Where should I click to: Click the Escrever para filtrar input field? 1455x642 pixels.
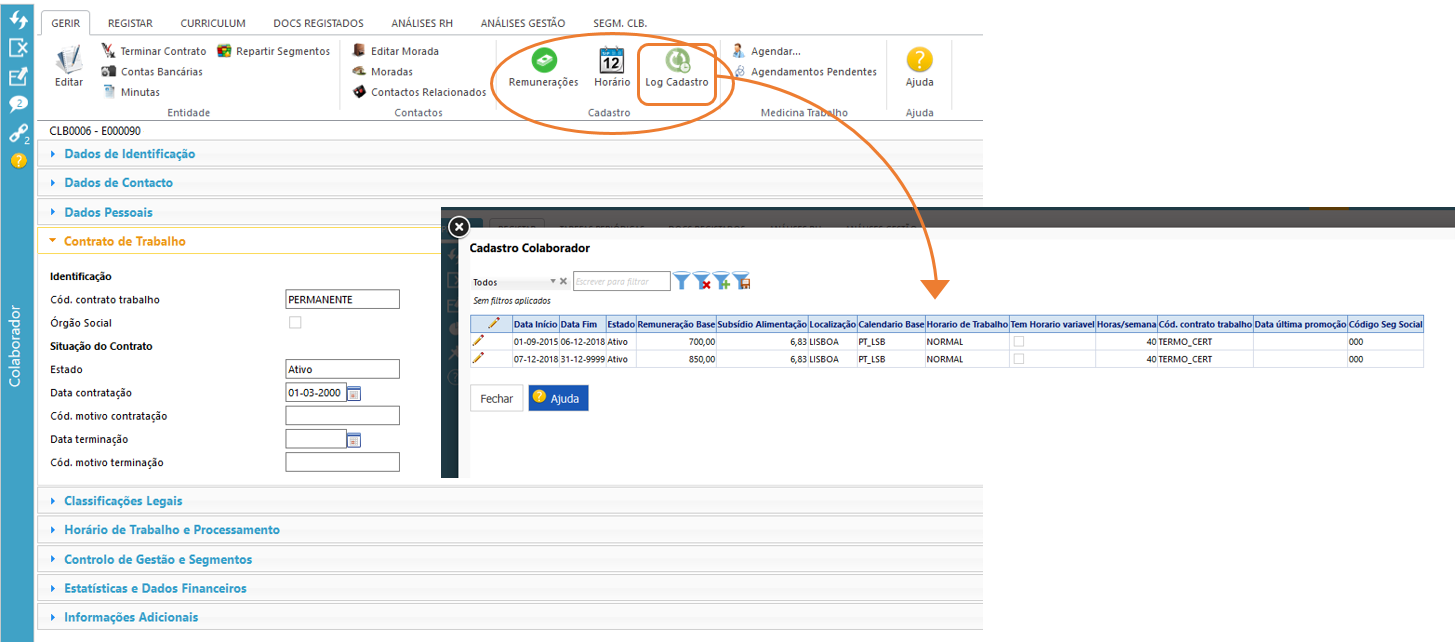tap(620, 282)
